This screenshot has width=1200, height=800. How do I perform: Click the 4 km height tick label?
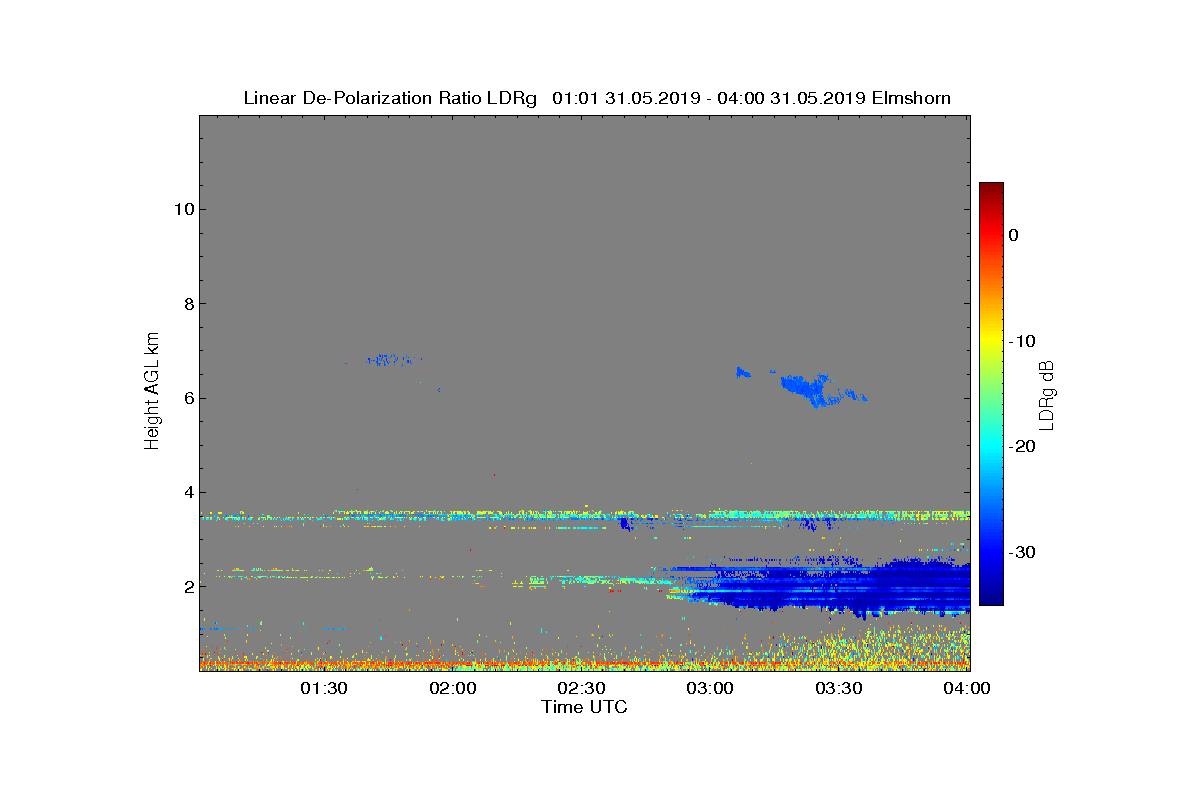pos(188,492)
